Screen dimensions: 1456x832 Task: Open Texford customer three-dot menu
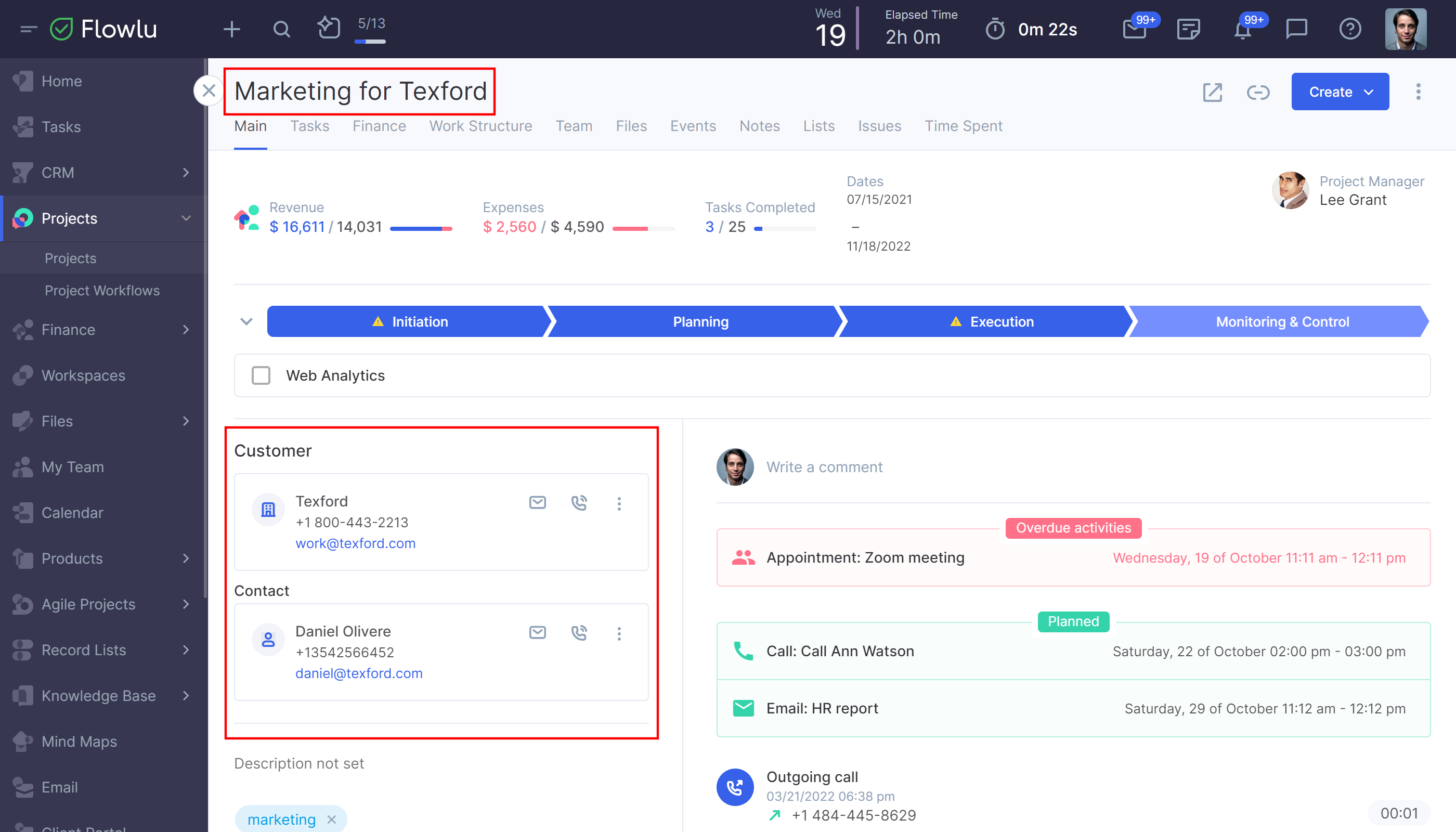[x=619, y=503]
